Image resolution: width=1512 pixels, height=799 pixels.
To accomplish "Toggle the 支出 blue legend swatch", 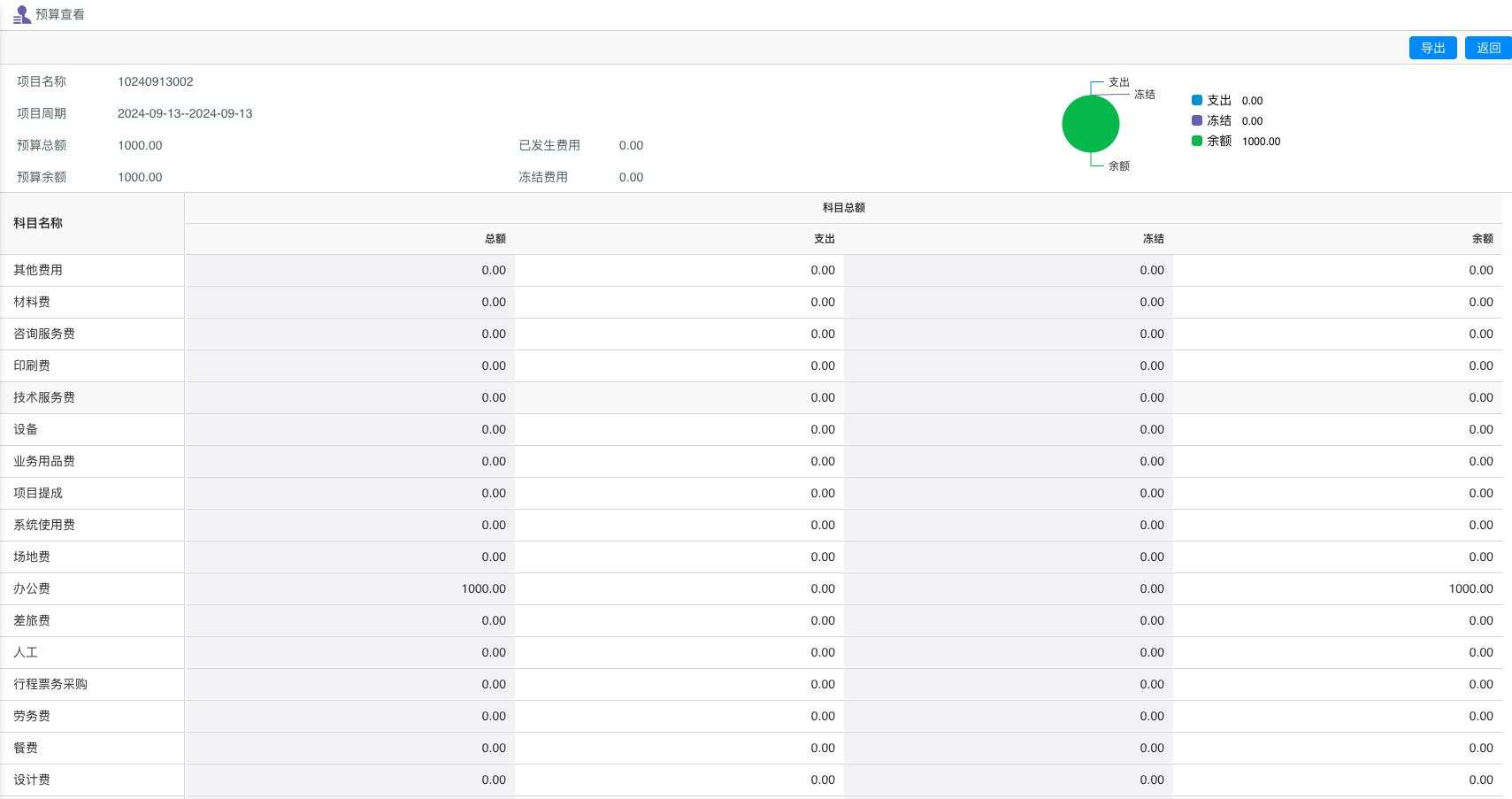I will pos(1197,101).
